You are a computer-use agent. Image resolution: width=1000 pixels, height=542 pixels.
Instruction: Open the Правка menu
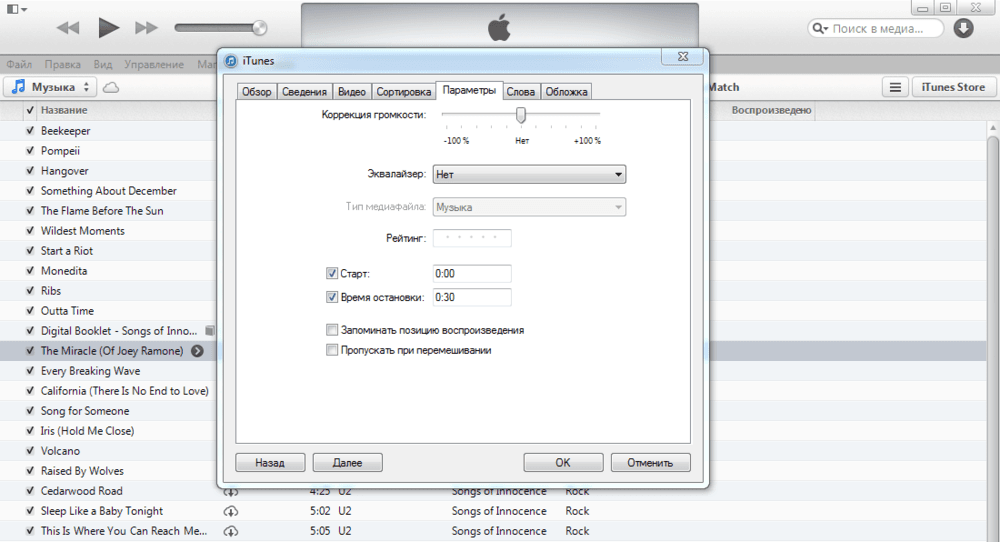62,64
